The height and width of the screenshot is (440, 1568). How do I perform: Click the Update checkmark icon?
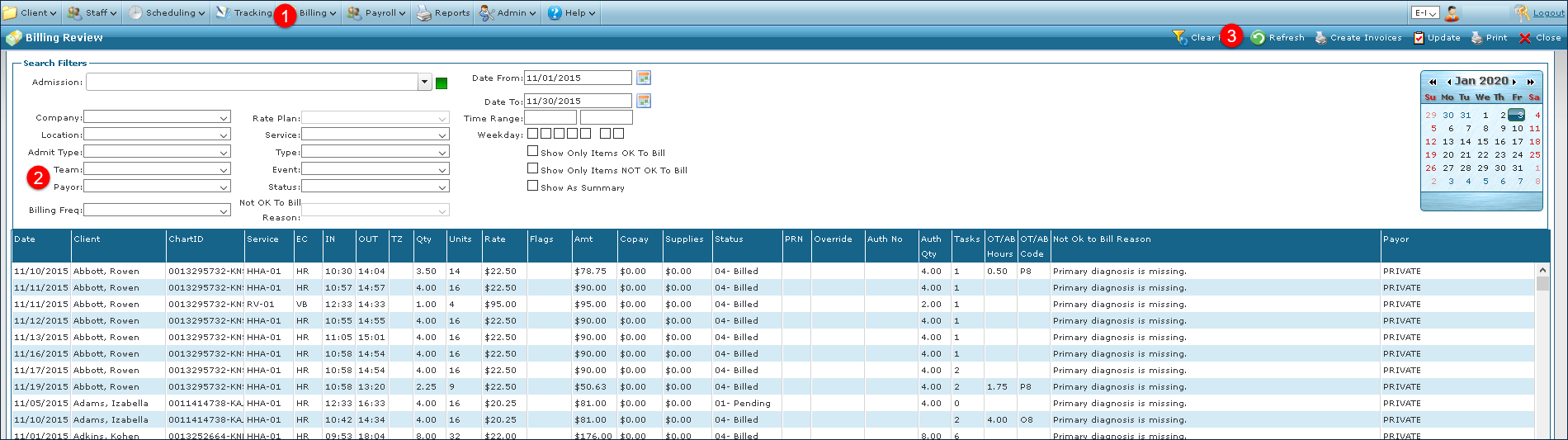point(1419,38)
